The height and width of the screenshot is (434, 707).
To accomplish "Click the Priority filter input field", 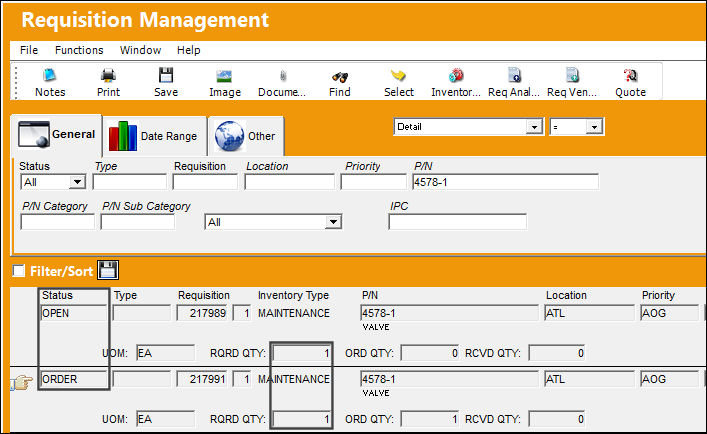I will pos(373,182).
